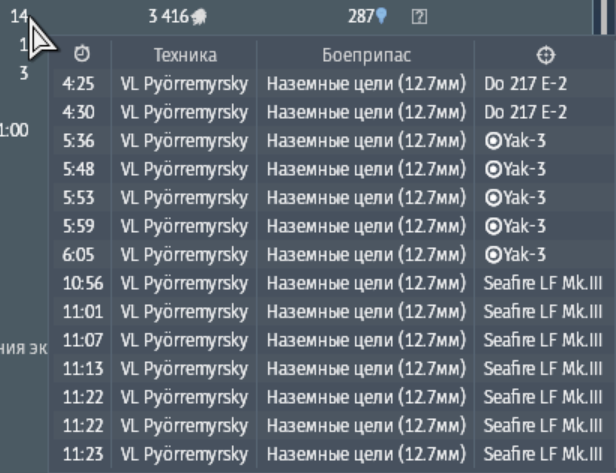The width and height of the screenshot is (616, 473).
Task: Click the 11:07 time cell
Action: point(83,340)
